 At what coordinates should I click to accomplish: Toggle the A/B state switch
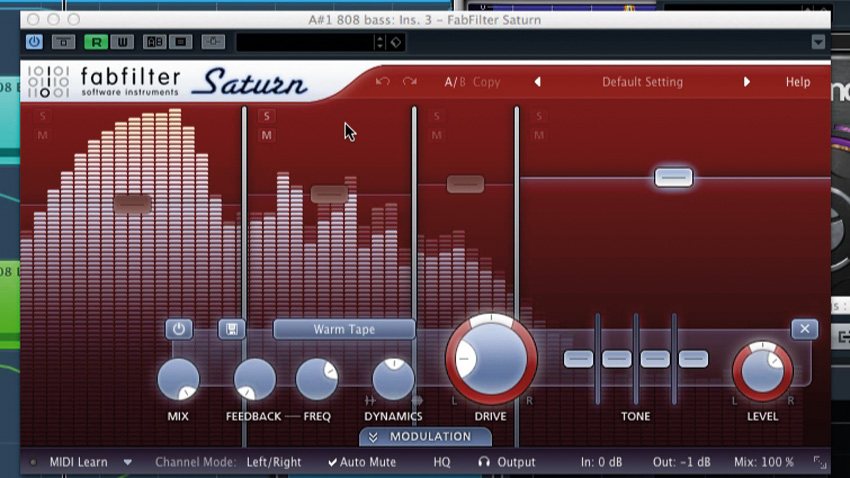tap(455, 82)
